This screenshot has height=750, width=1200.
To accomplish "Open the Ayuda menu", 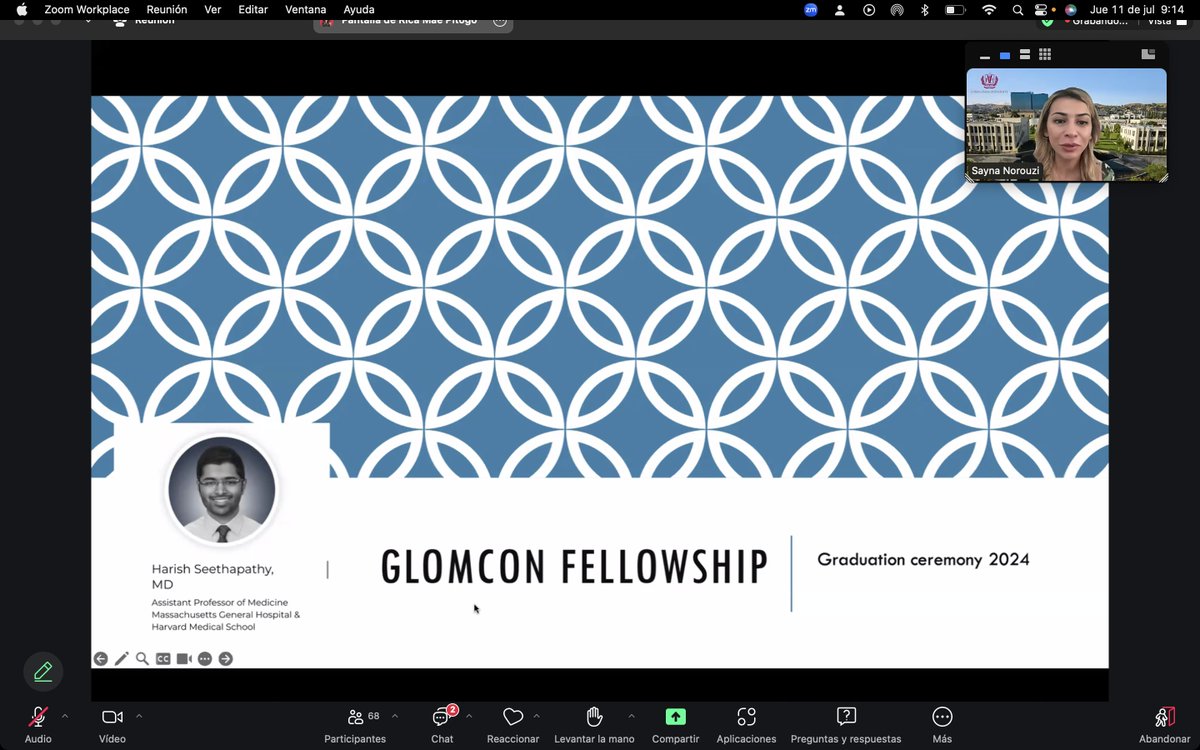I will [x=359, y=9].
